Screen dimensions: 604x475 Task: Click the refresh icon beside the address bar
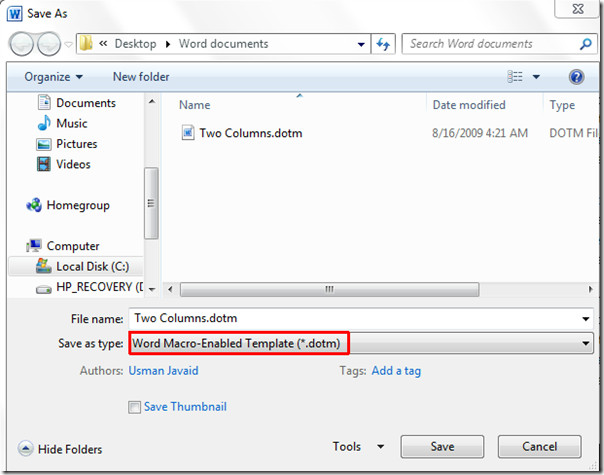pos(383,44)
